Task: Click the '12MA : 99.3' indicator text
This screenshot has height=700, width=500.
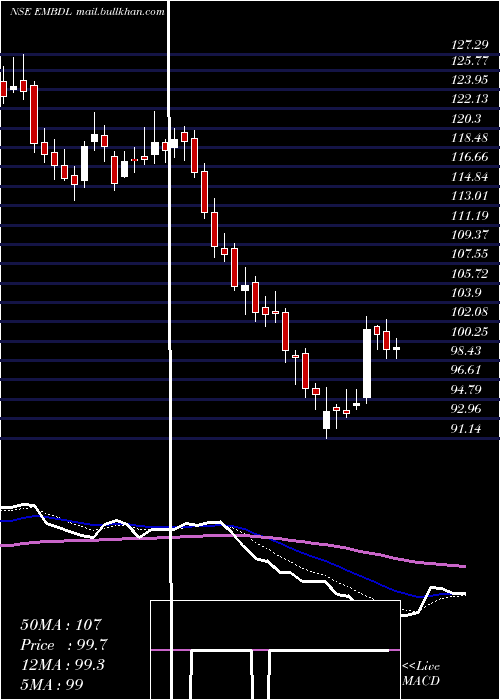Action: (x=62, y=665)
